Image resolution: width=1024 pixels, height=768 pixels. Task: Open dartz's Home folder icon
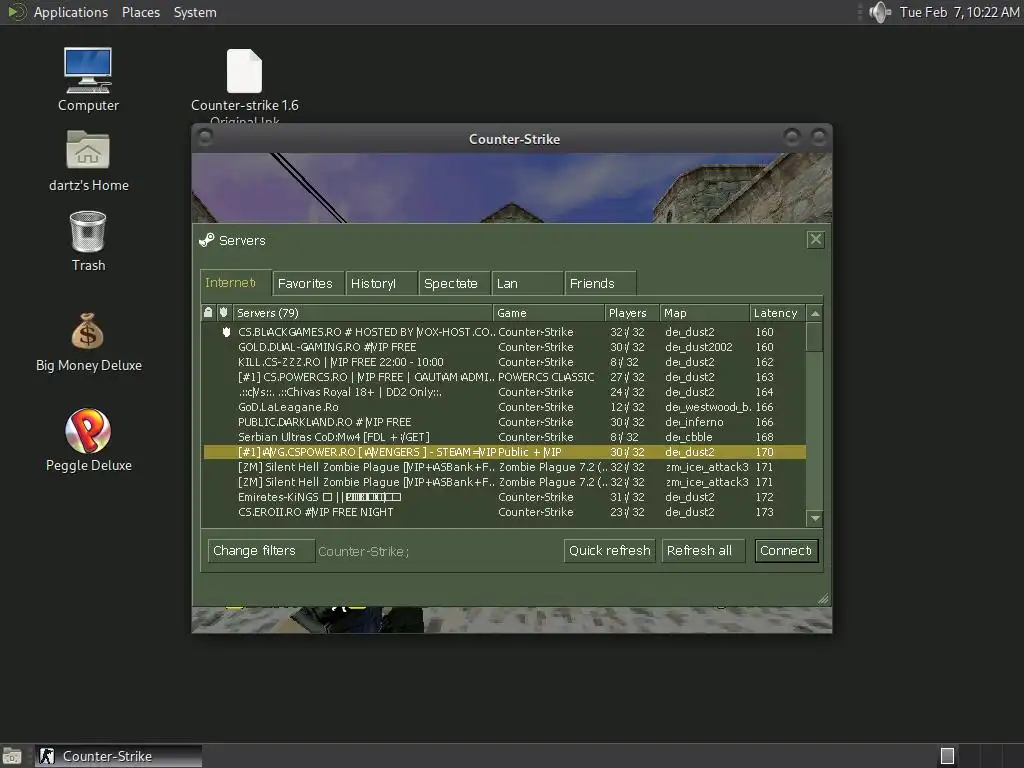coord(88,150)
